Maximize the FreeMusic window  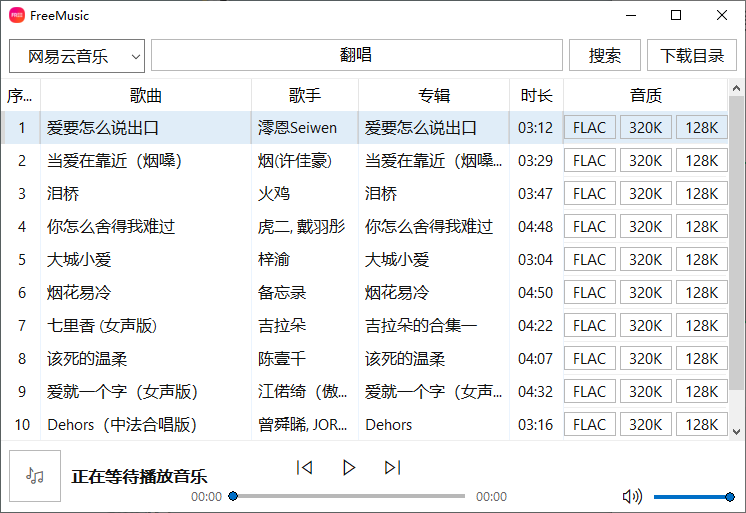[676, 15]
